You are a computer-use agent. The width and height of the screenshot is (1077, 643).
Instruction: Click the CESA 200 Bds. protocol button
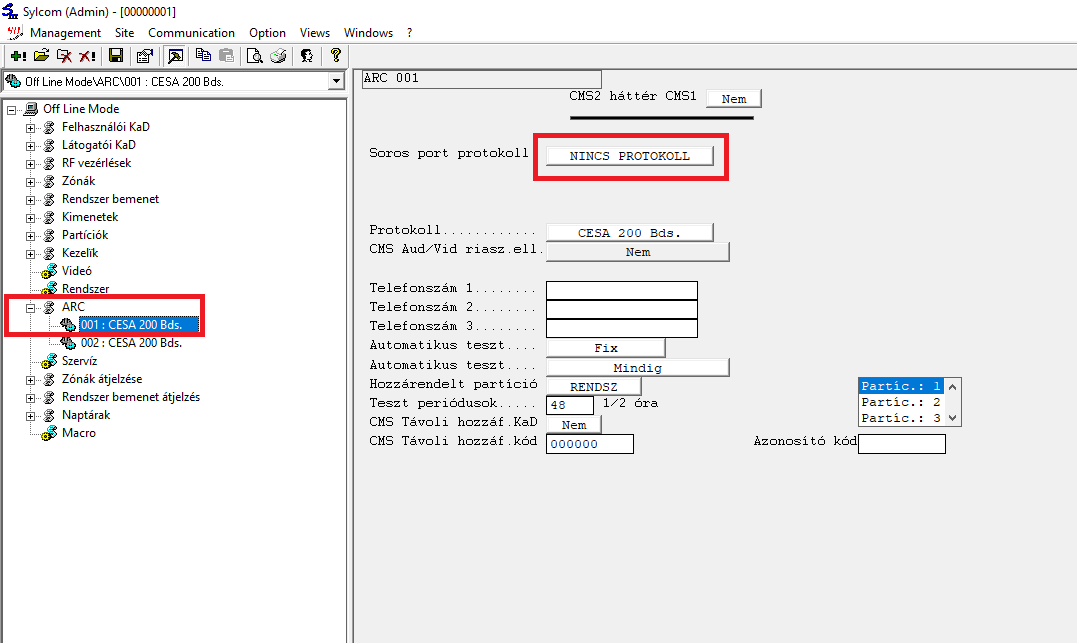click(629, 233)
